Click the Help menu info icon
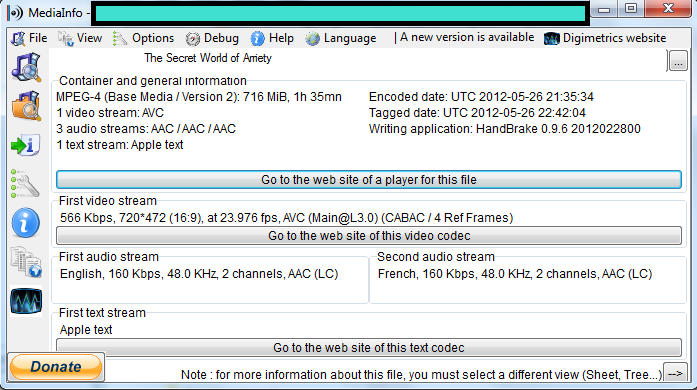 (x=257, y=39)
